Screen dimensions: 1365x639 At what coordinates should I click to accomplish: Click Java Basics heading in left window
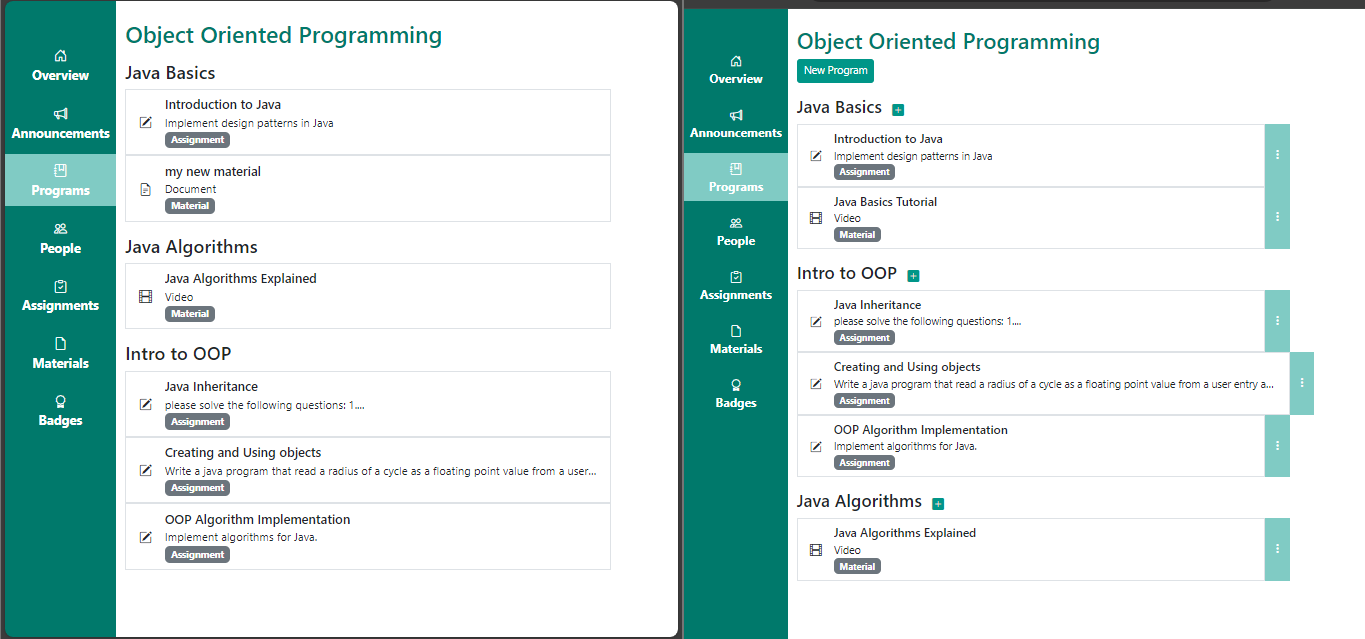pos(170,73)
